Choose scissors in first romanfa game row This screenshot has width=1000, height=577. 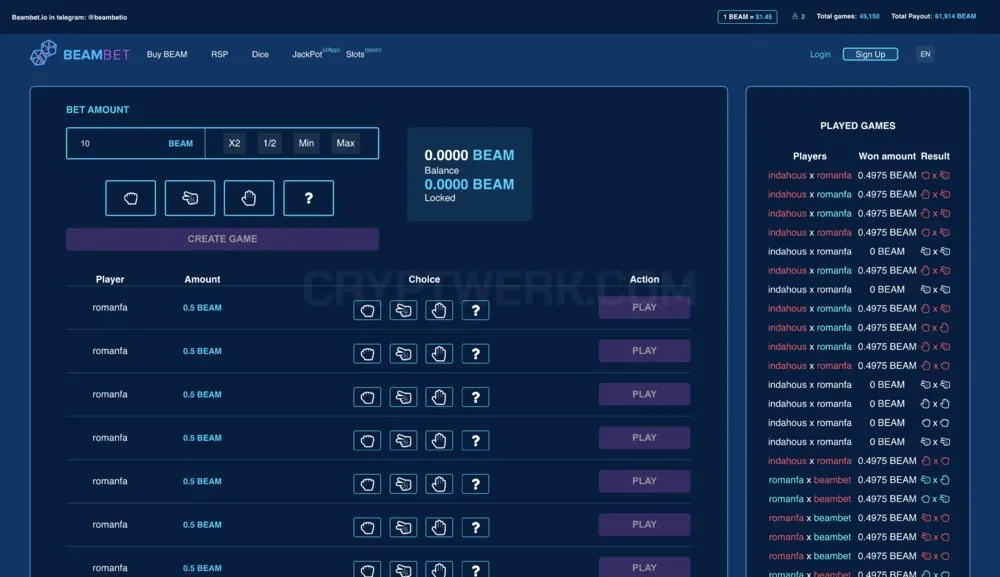(403, 310)
